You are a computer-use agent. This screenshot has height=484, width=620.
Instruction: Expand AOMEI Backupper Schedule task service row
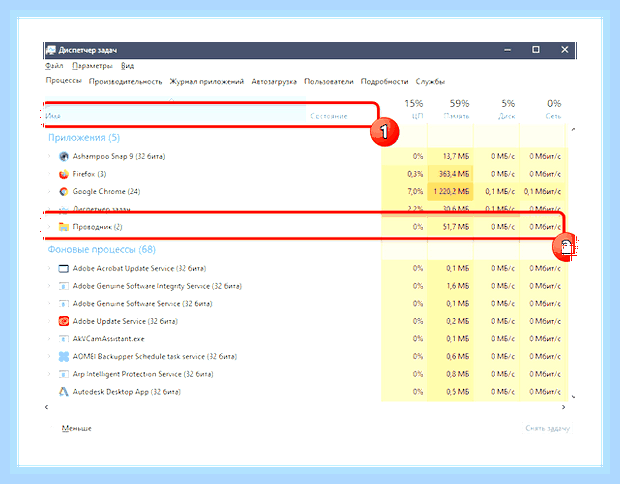tap(49, 356)
